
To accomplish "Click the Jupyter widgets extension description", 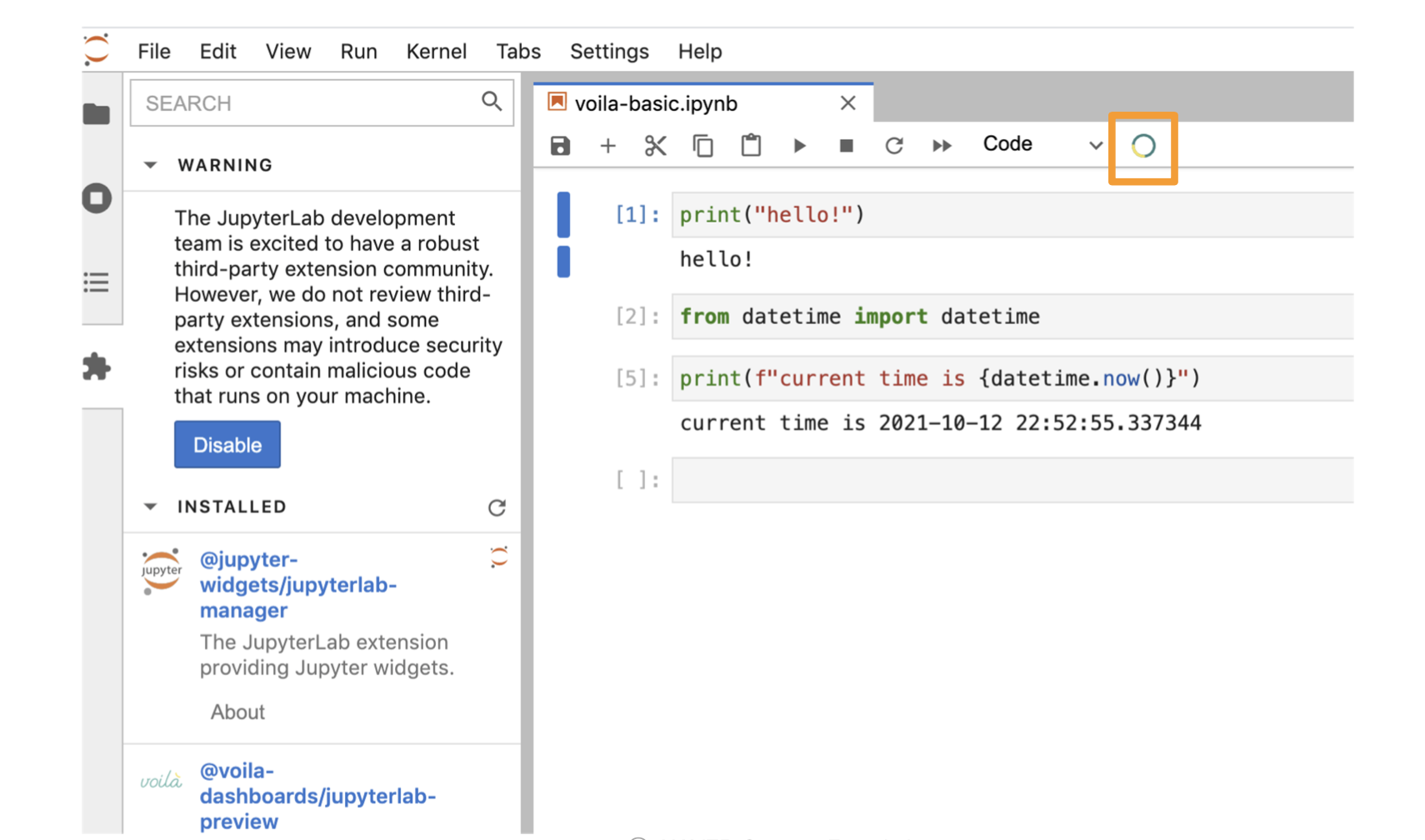I will tap(327, 655).
